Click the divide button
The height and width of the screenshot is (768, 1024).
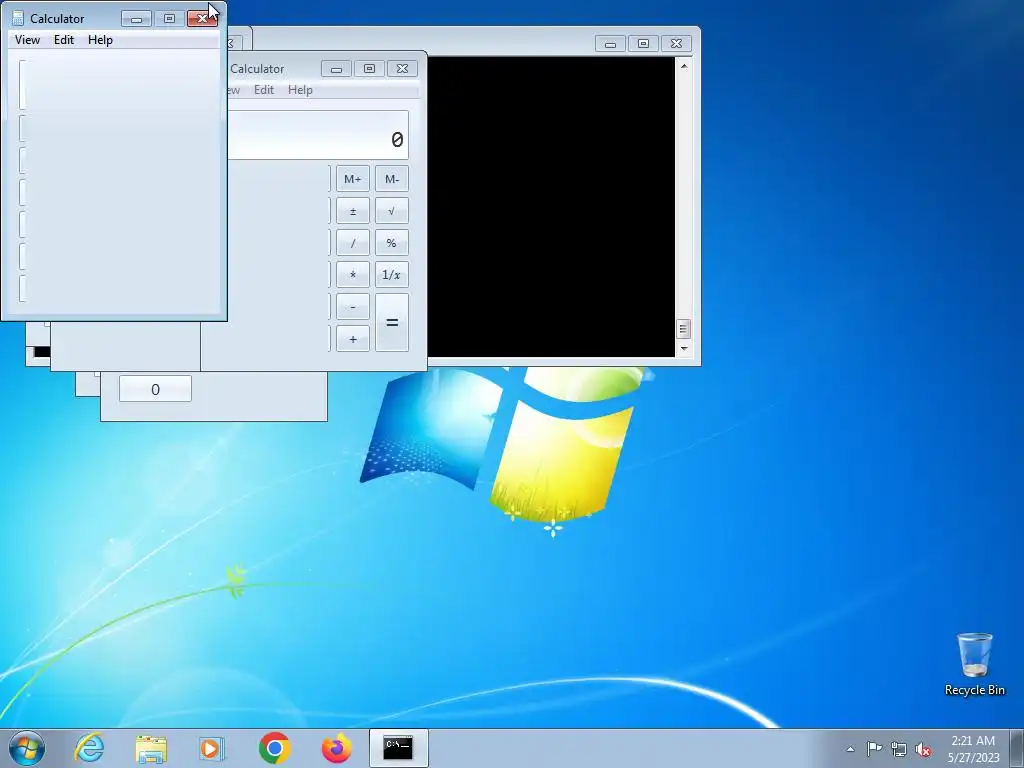pyautogui.click(x=353, y=243)
